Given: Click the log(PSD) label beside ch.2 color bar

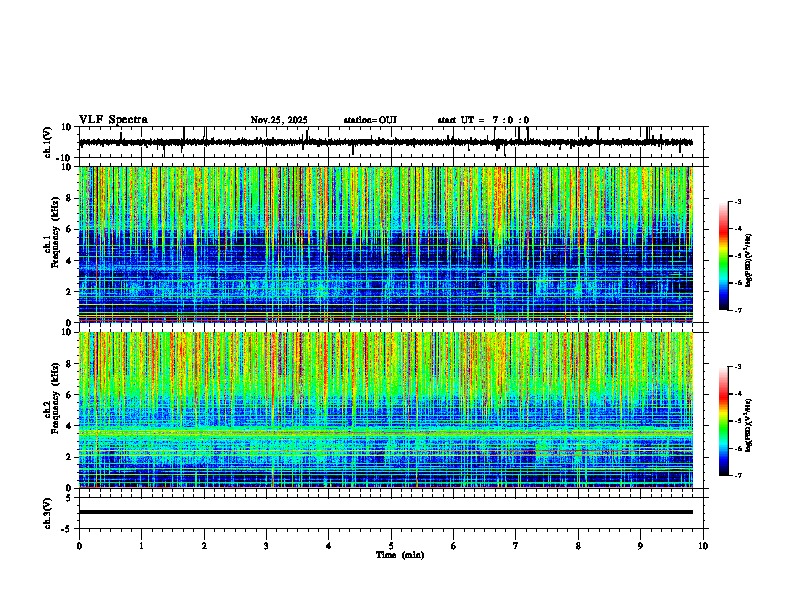Looking at the screenshot, I should (x=749, y=425).
